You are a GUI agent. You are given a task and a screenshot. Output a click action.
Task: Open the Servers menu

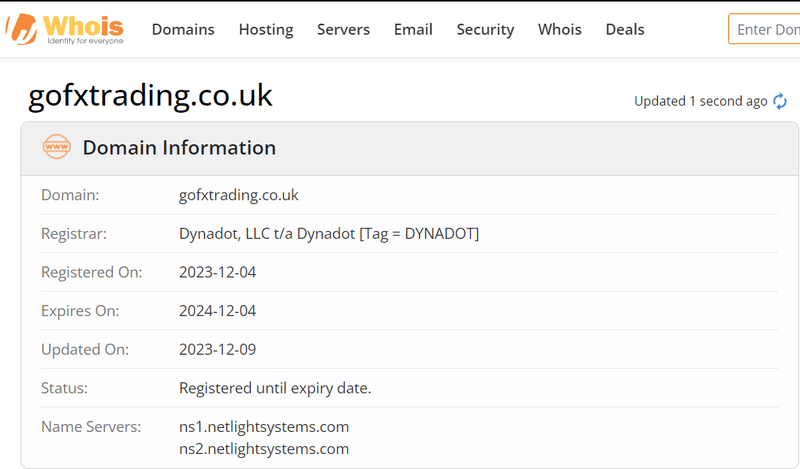click(x=343, y=30)
